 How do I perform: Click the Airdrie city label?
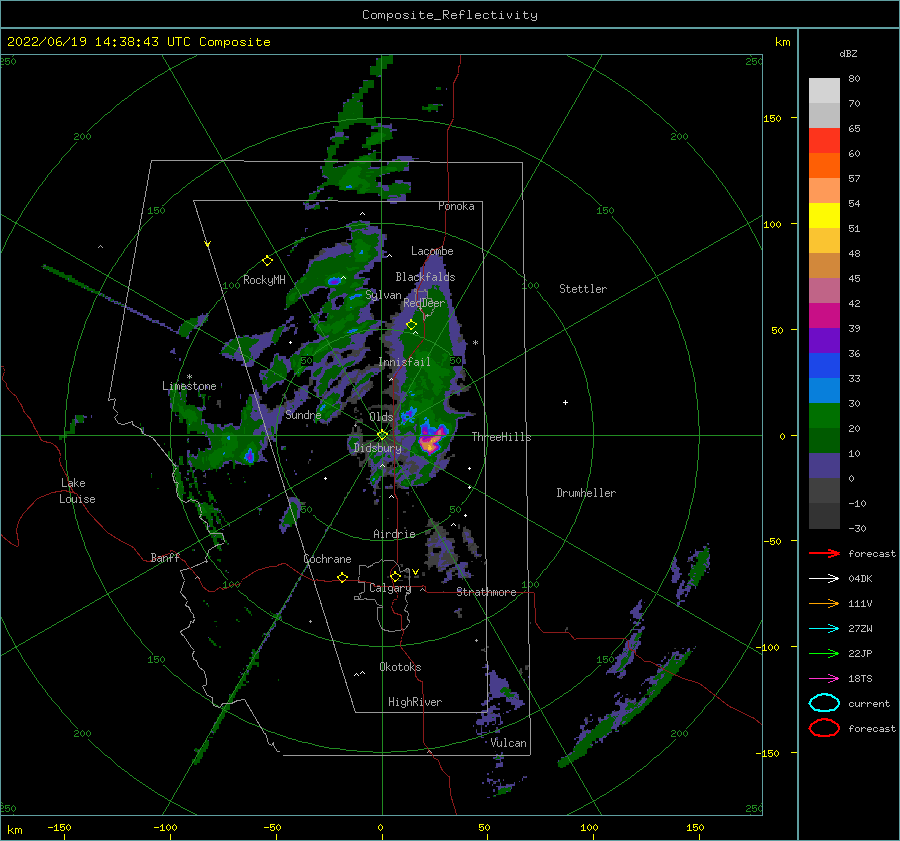(x=394, y=534)
